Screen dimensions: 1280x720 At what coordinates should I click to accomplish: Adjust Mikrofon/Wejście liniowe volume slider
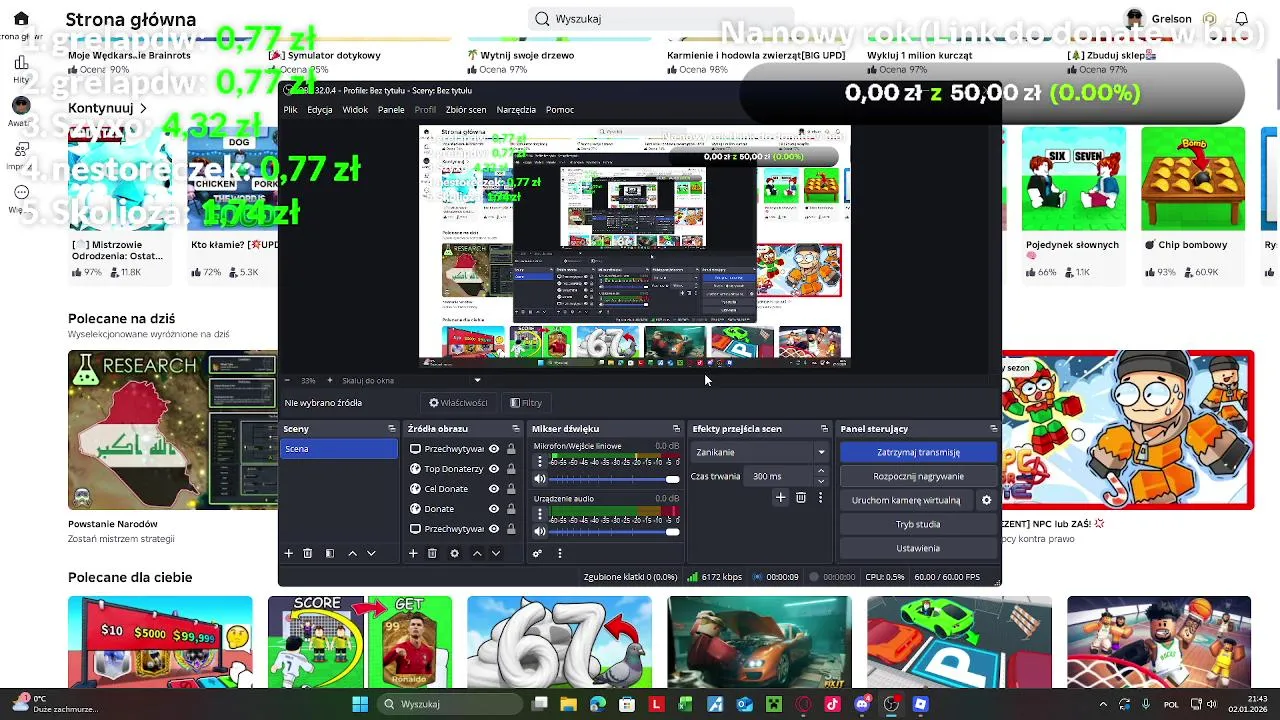pyautogui.click(x=615, y=479)
